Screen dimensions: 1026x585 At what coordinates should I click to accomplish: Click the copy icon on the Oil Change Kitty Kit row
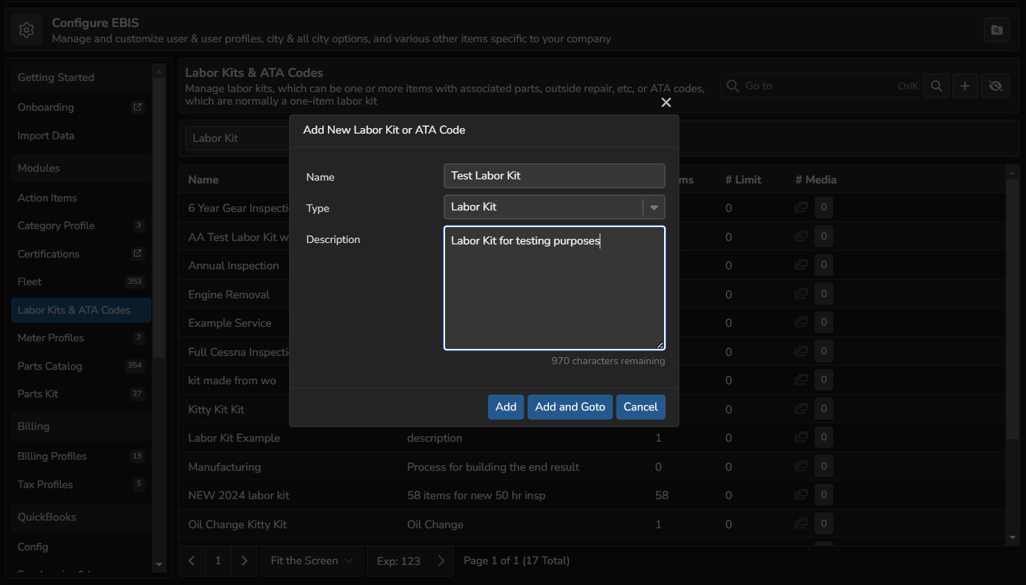point(800,523)
